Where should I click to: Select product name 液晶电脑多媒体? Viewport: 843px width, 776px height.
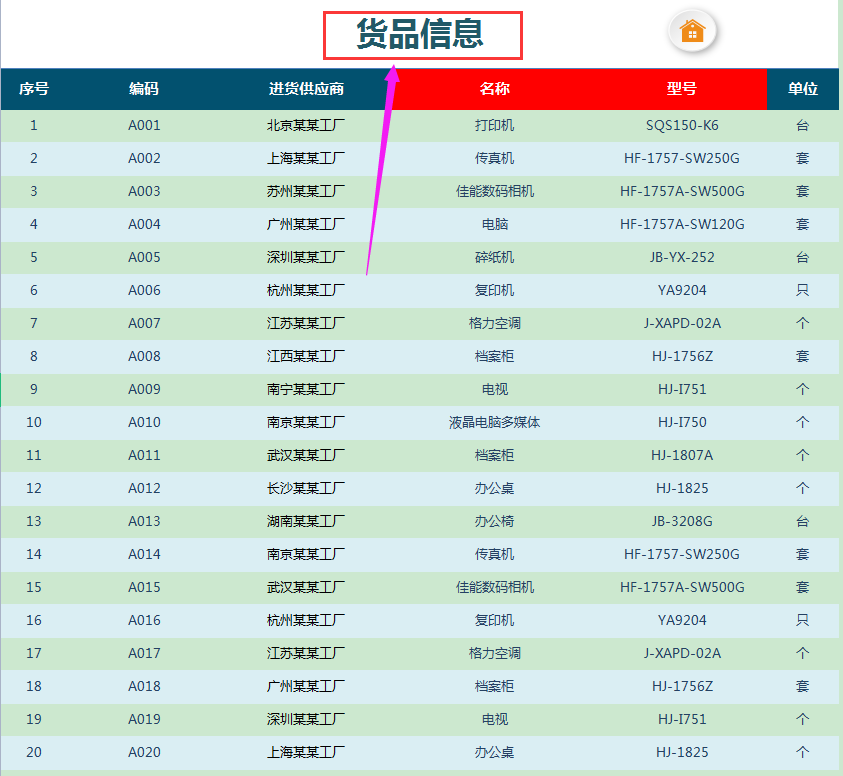pos(495,422)
